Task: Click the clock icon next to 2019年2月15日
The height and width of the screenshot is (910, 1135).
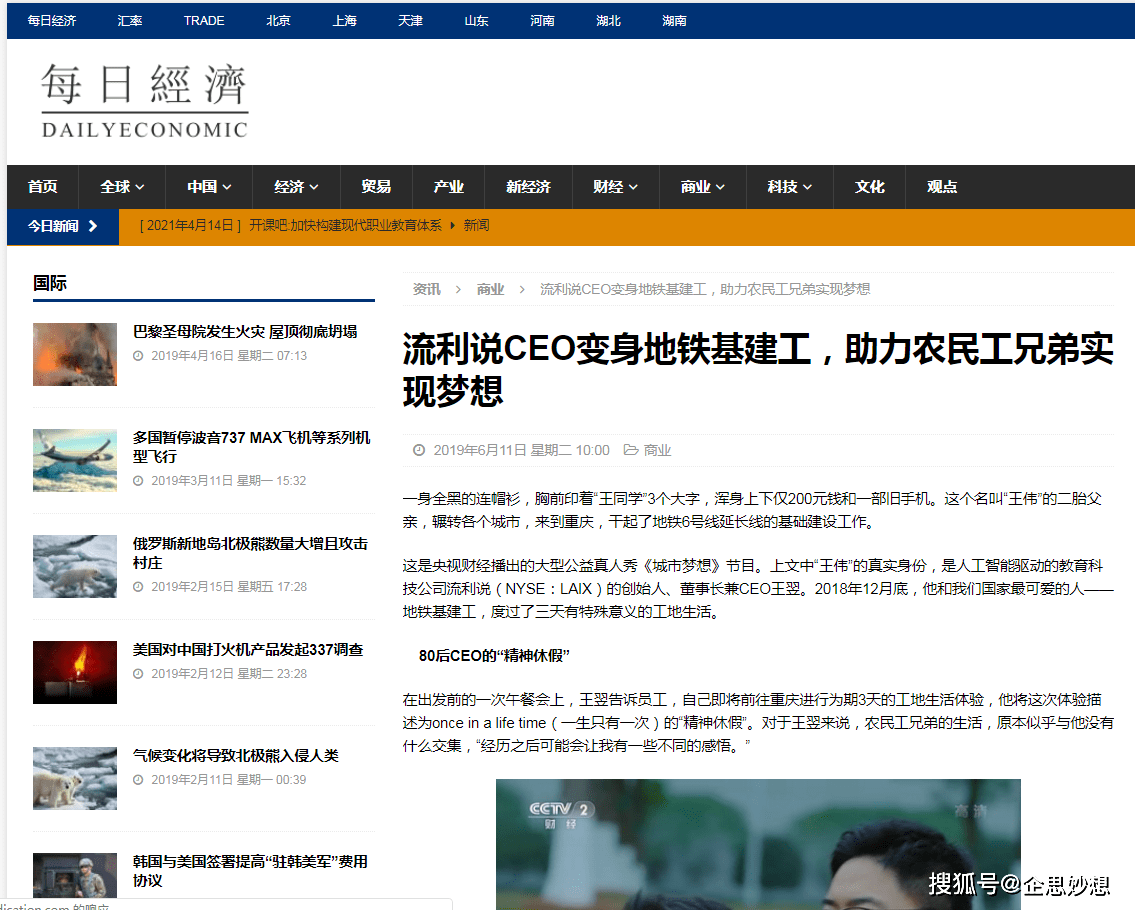Action: [x=138, y=587]
